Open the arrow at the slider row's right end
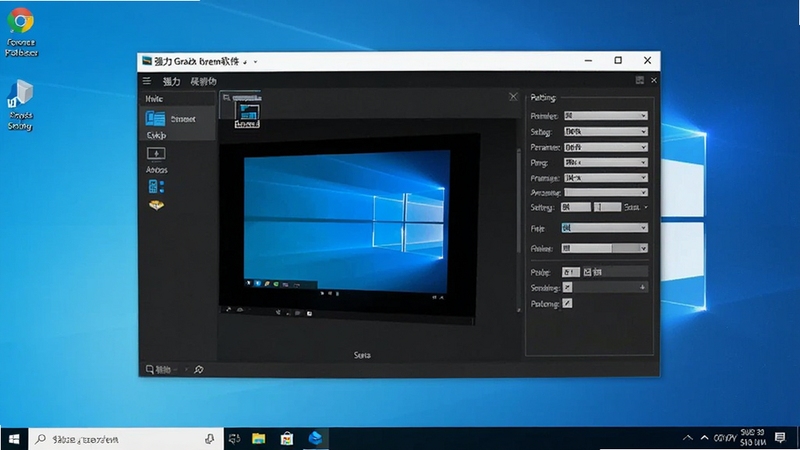 click(643, 248)
